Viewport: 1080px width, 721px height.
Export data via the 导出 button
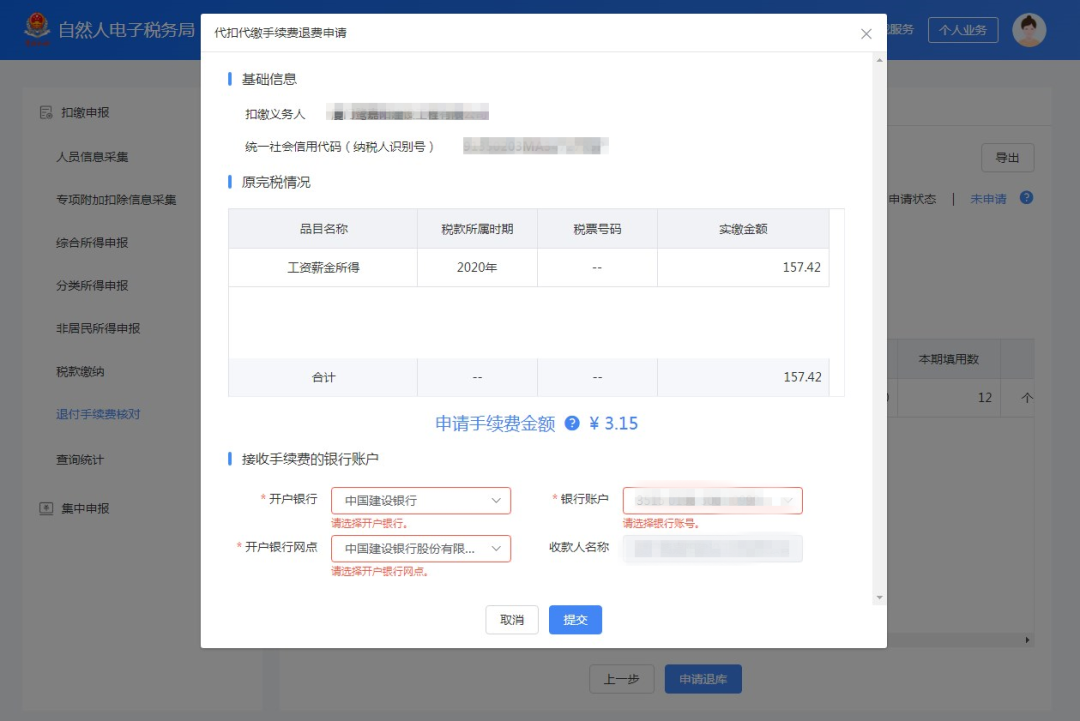tap(1007, 157)
